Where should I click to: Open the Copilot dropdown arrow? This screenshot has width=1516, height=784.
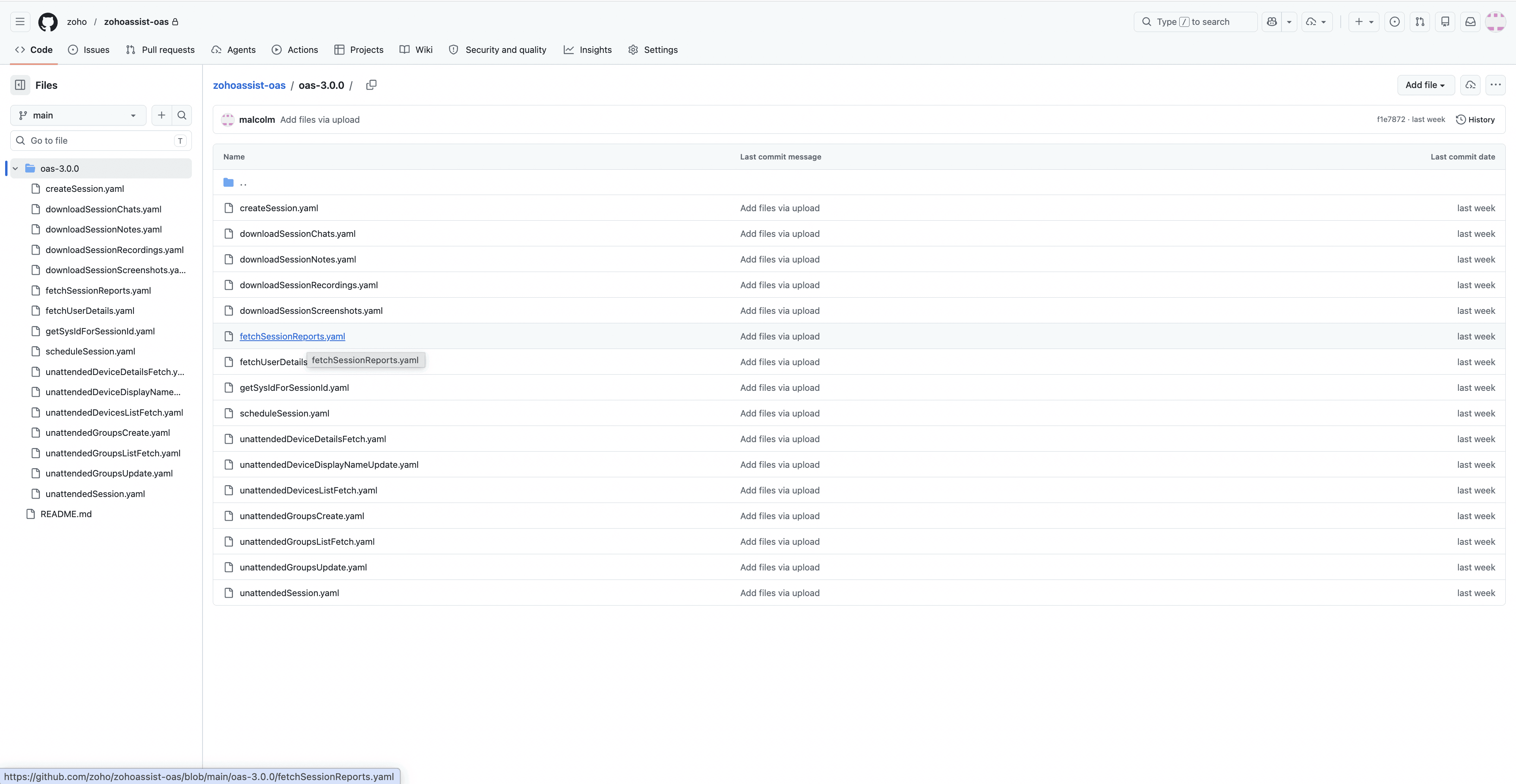click(x=1289, y=22)
